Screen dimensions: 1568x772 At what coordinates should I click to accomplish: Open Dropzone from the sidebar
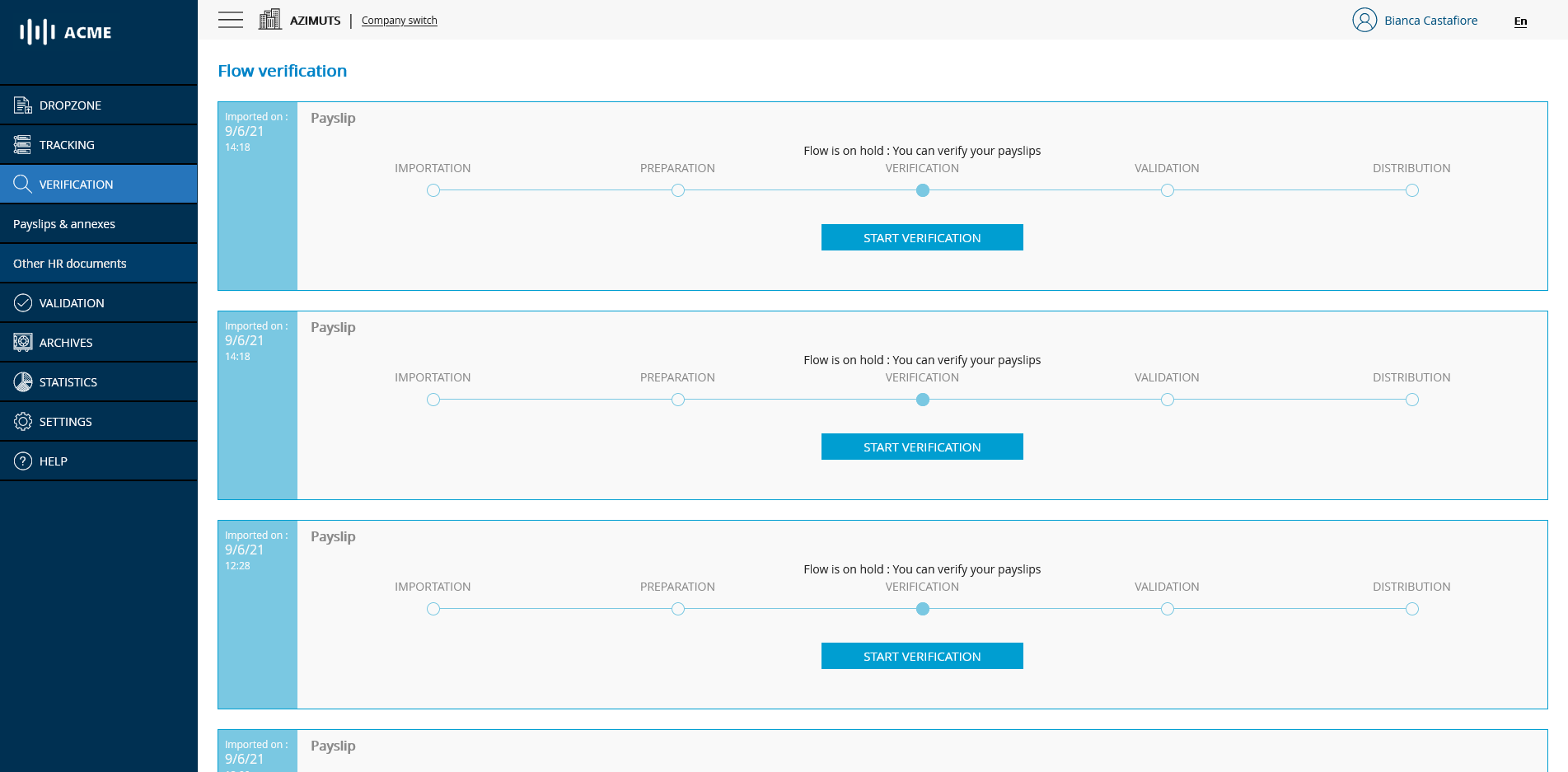click(70, 105)
